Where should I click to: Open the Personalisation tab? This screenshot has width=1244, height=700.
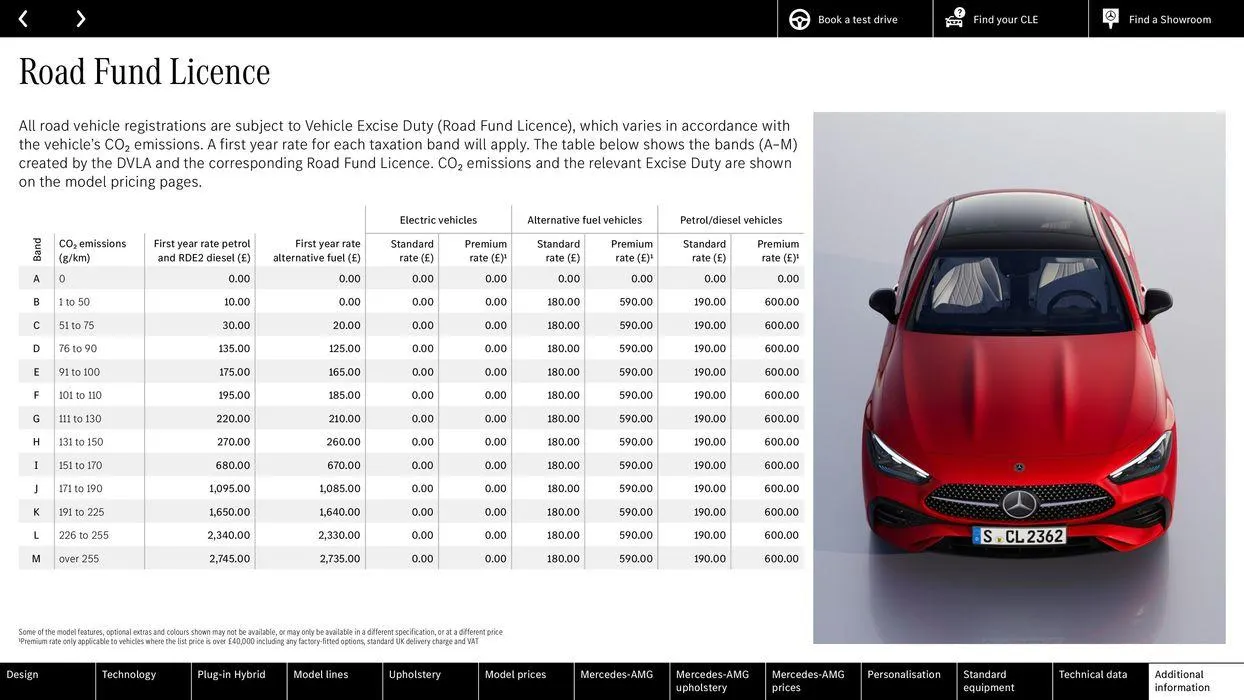click(908, 680)
